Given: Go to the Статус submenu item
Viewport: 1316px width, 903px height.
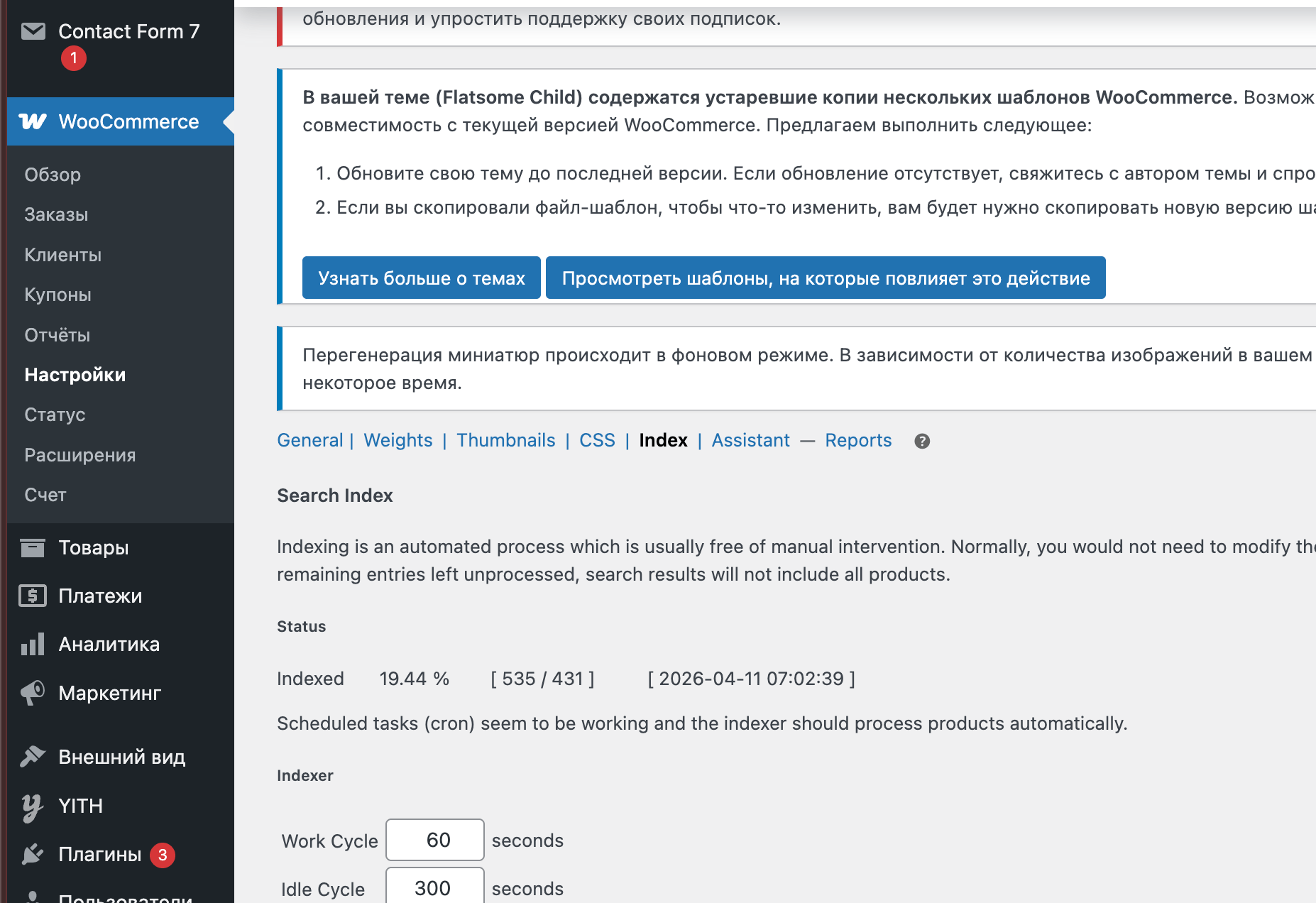Looking at the screenshot, I should coord(55,415).
